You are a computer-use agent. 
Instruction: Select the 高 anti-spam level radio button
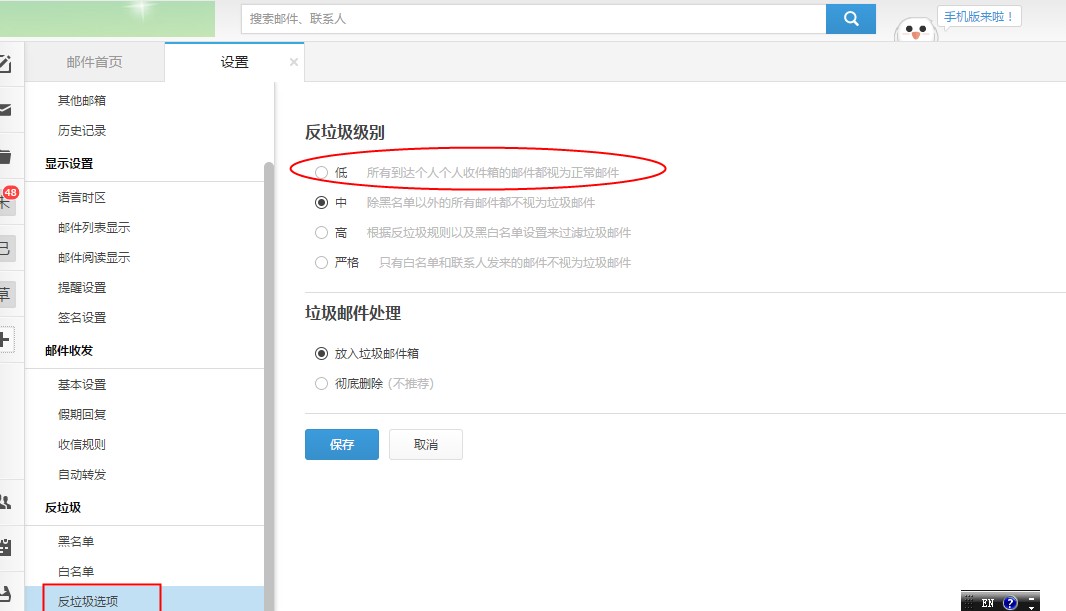coord(321,233)
